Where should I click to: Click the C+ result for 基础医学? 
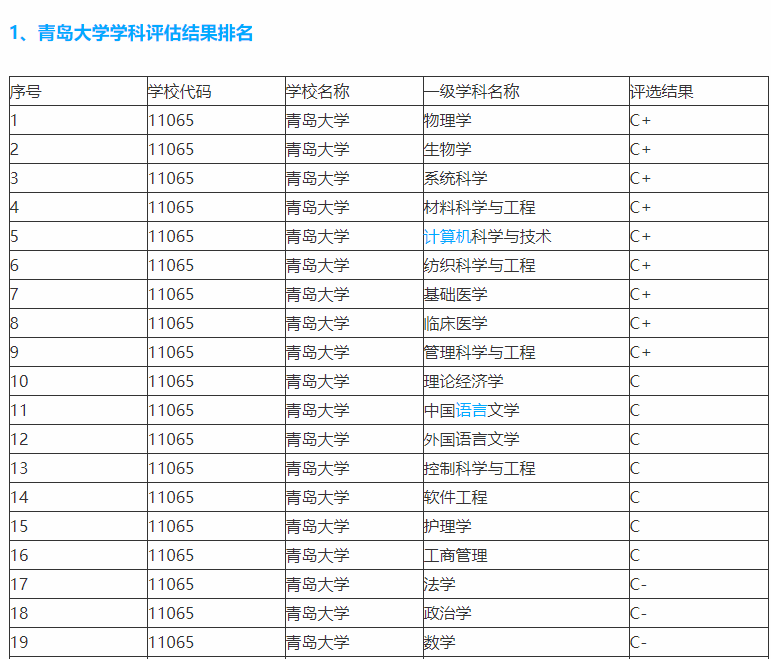[x=699, y=295]
